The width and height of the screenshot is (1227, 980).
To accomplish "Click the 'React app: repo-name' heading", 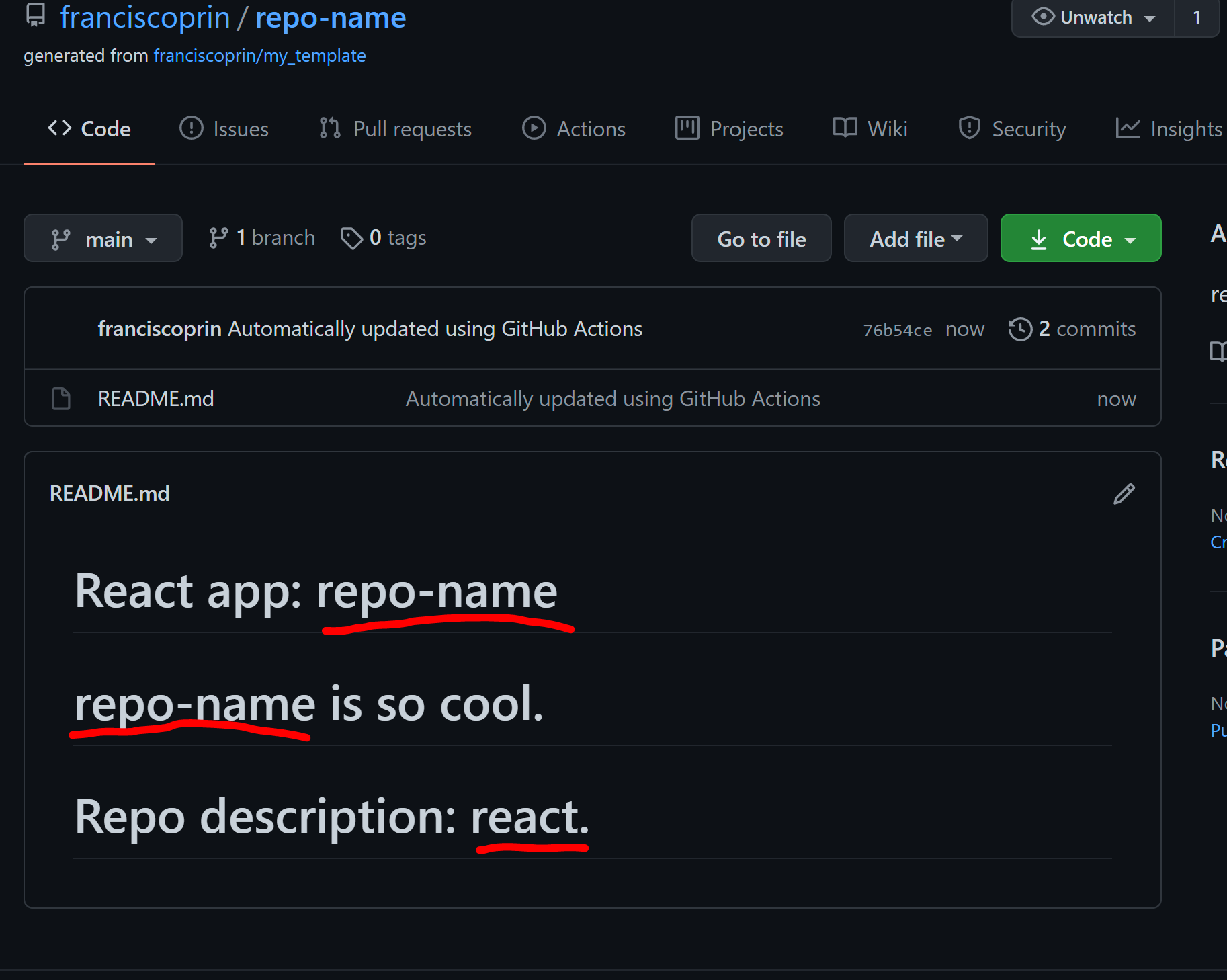I will click(316, 591).
